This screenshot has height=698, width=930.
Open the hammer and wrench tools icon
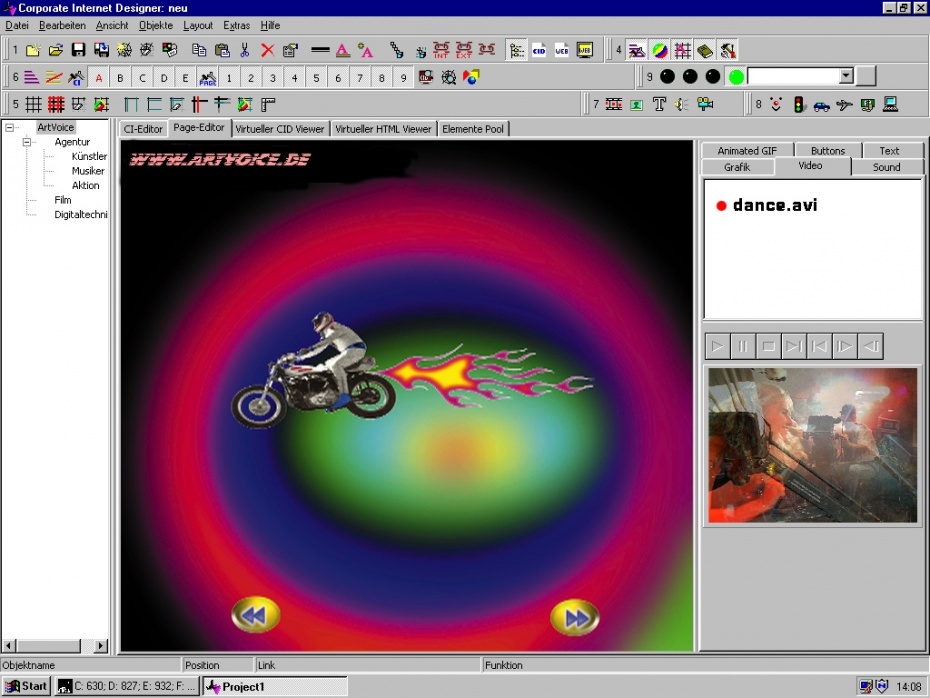[728, 51]
